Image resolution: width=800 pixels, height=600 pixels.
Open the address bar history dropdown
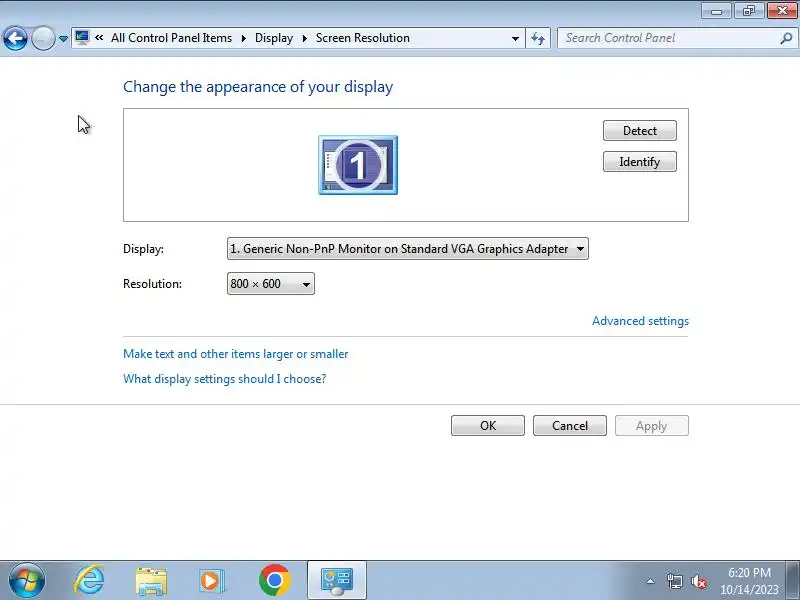(x=515, y=38)
